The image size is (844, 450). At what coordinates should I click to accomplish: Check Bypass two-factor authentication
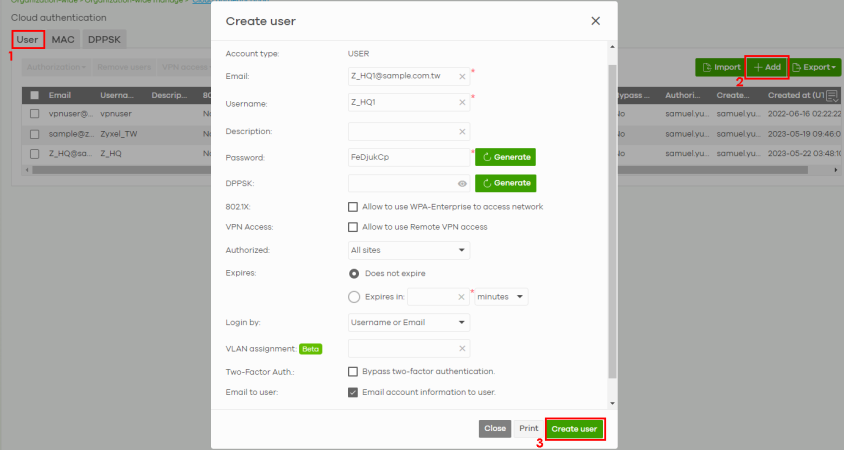click(x=353, y=371)
